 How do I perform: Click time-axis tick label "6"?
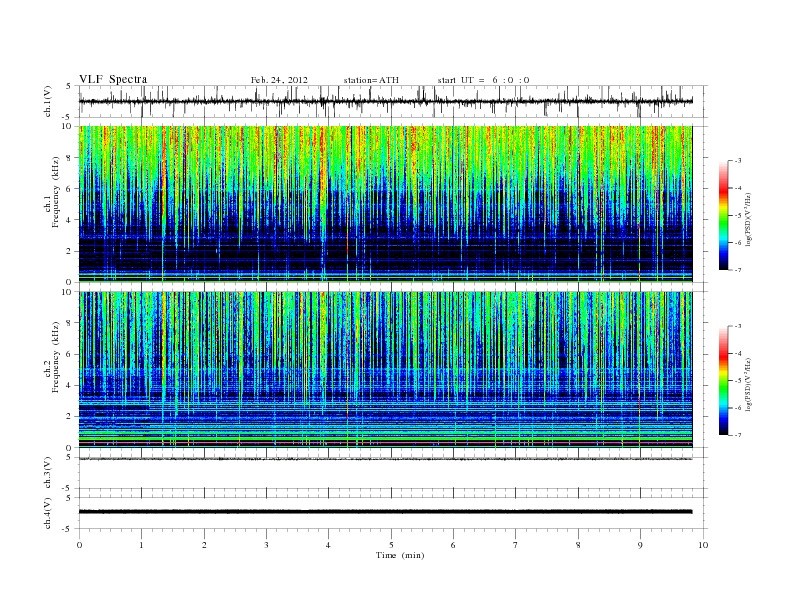pyautogui.click(x=453, y=545)
